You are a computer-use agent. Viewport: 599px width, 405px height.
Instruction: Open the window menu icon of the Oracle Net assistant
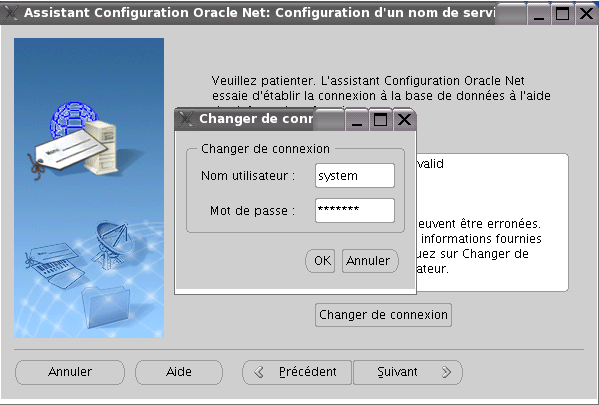point(10,13)
